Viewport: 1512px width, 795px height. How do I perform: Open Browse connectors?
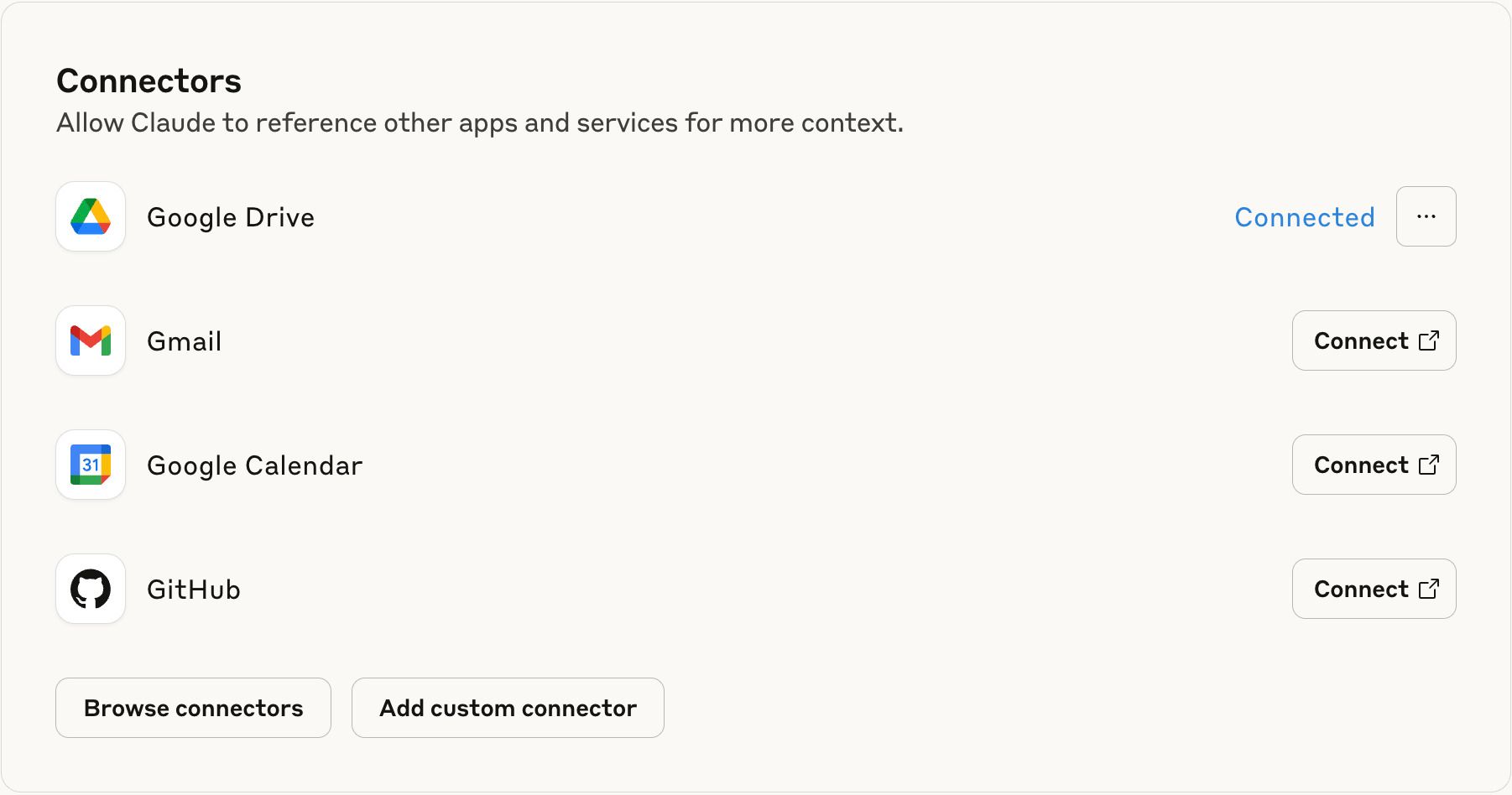(x=193, y=708)
